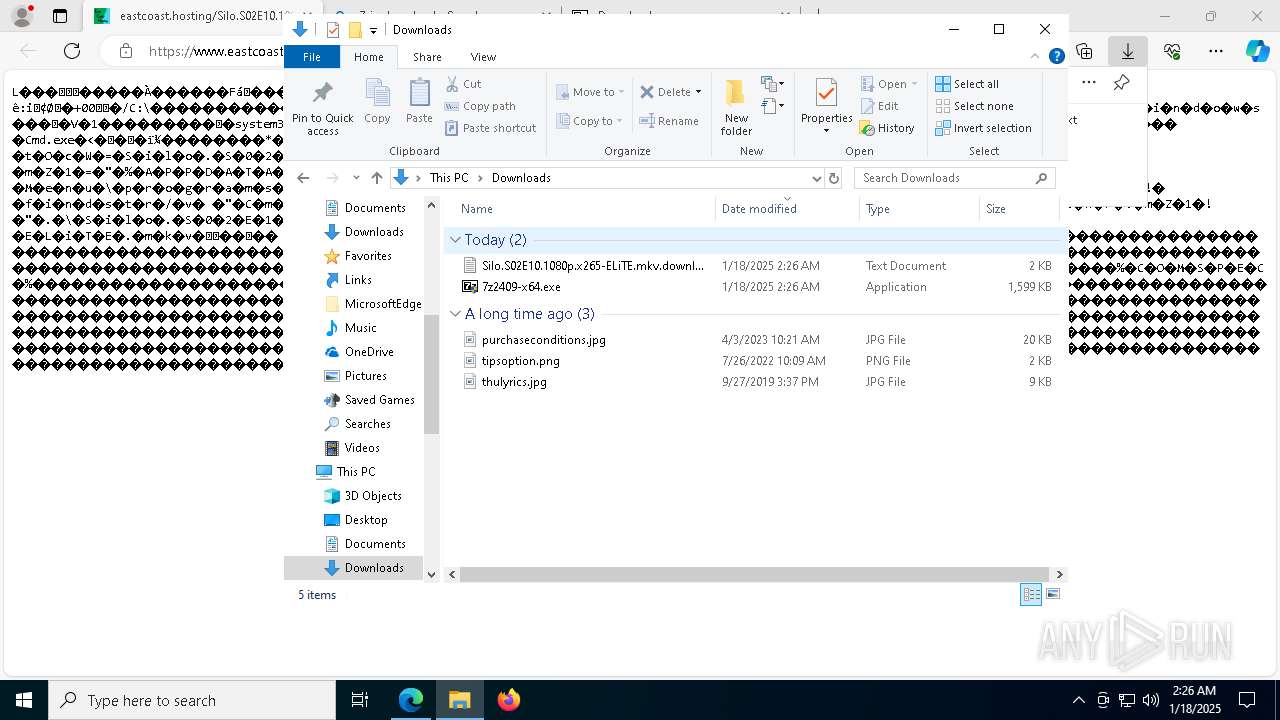Open the File ribbon tab

pyautogui.click(x=312, y=57)
